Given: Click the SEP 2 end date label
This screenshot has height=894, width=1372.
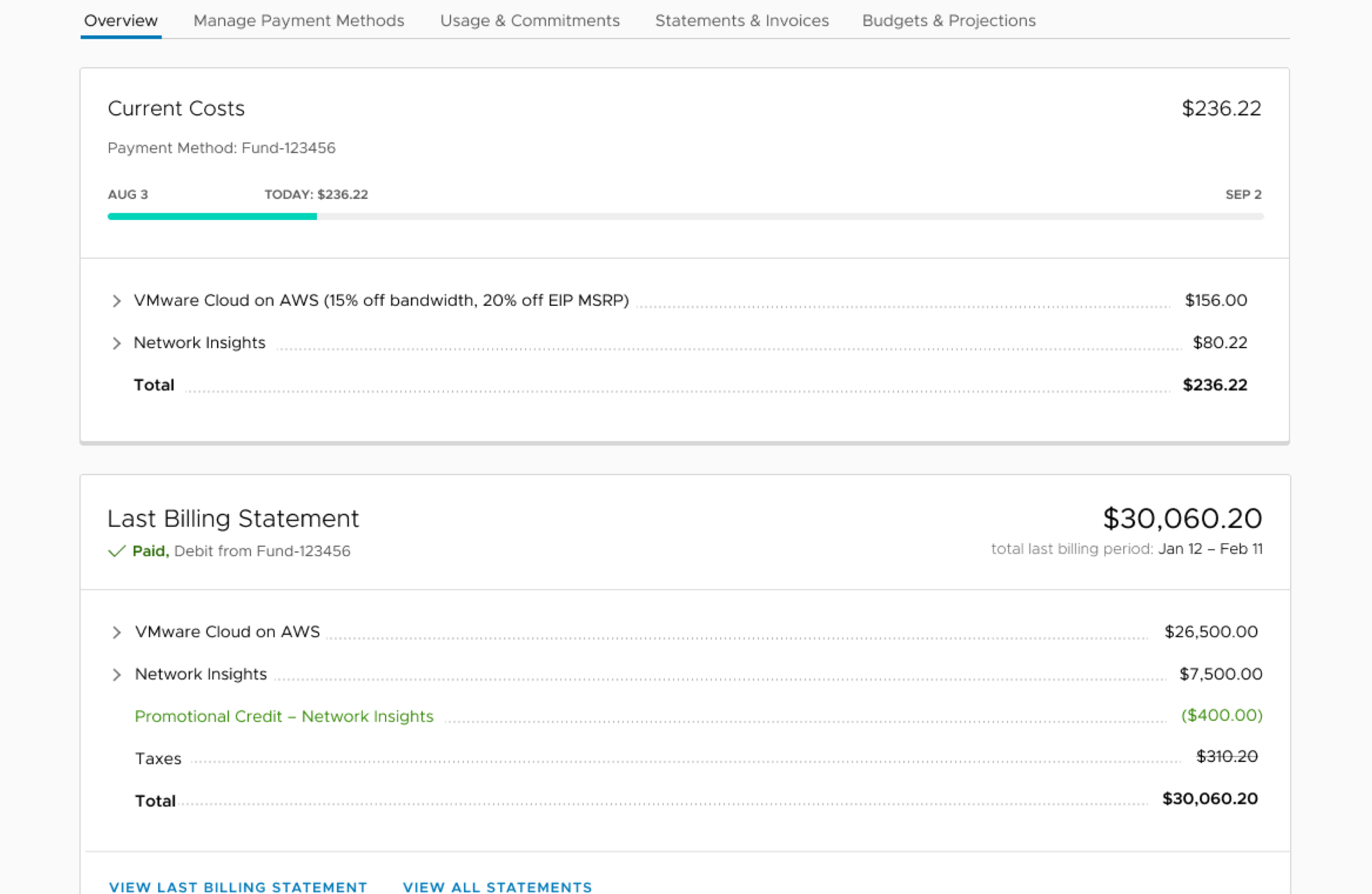Looking at the screenshot, I should pos(1243,195).
